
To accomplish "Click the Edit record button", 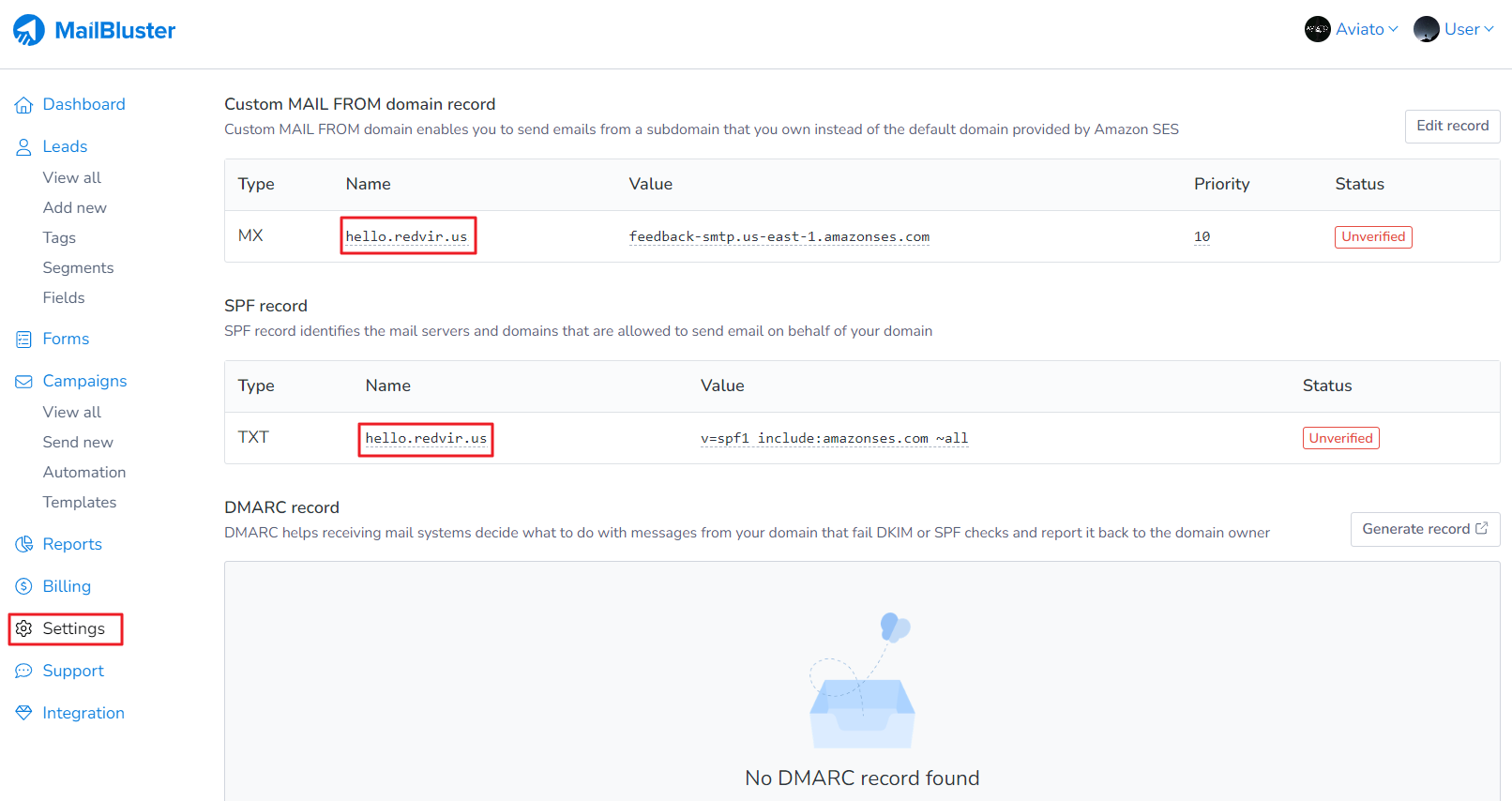I will click(1452, 126).
